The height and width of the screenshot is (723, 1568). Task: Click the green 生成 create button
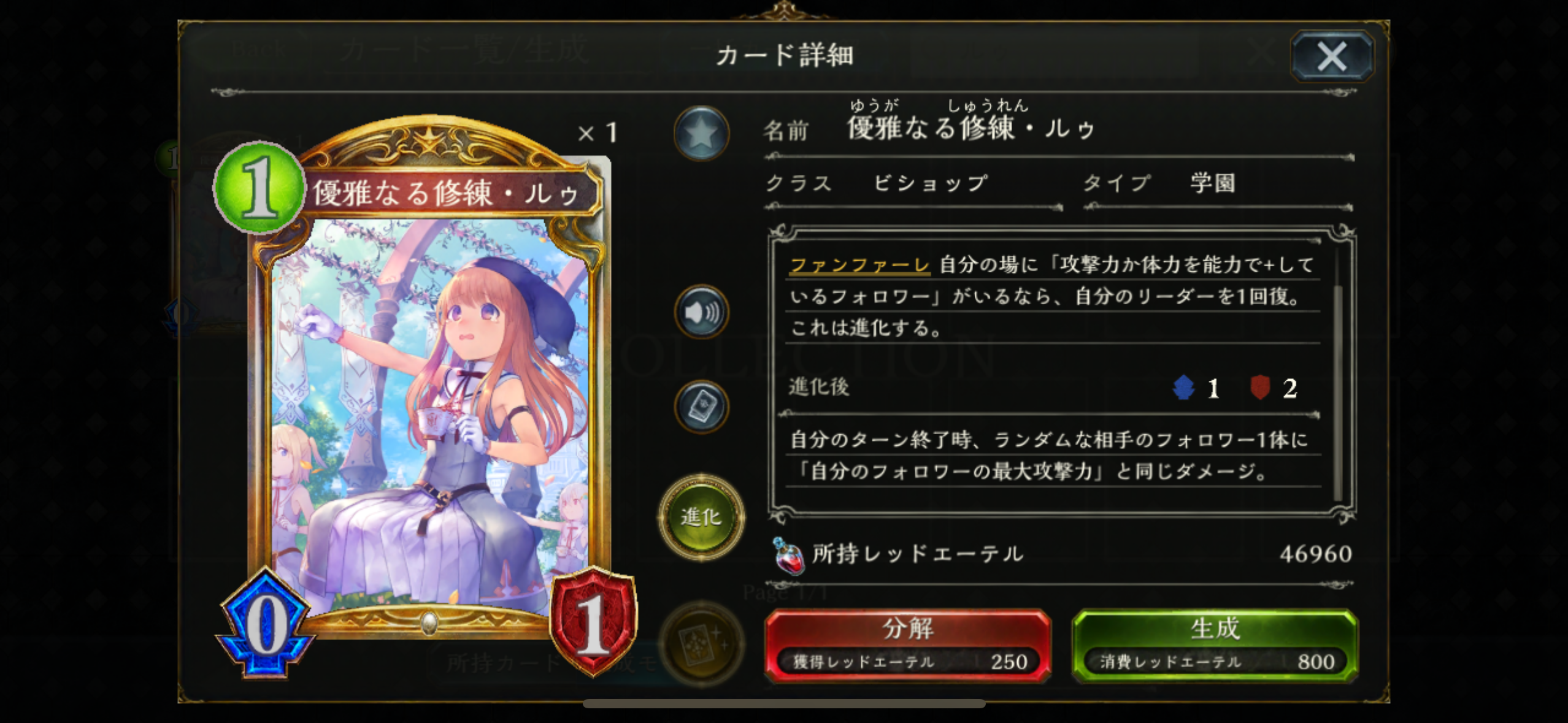[x=1215, y=645]
